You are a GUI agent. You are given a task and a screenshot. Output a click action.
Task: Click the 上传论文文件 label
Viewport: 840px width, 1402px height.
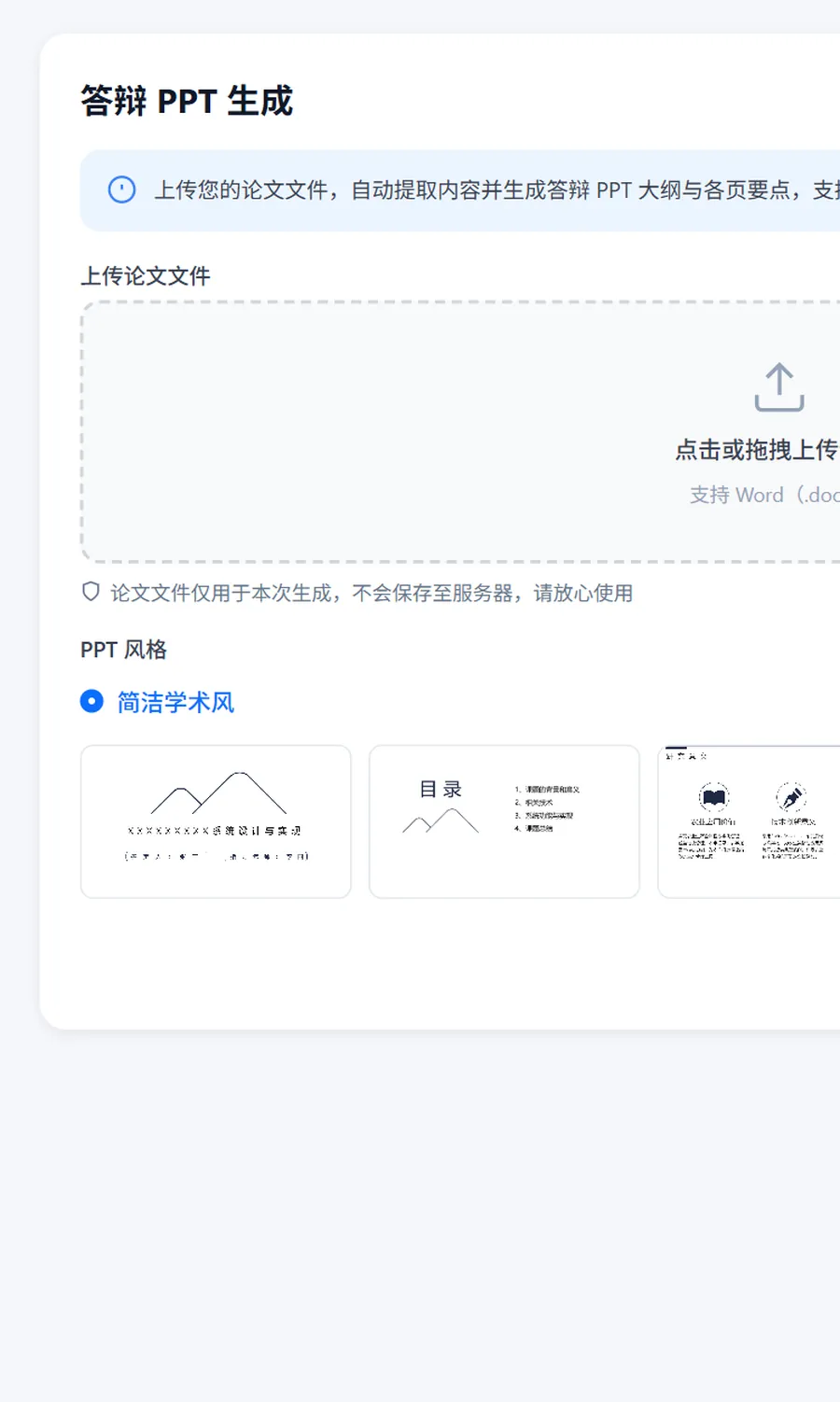coord(146,275)
